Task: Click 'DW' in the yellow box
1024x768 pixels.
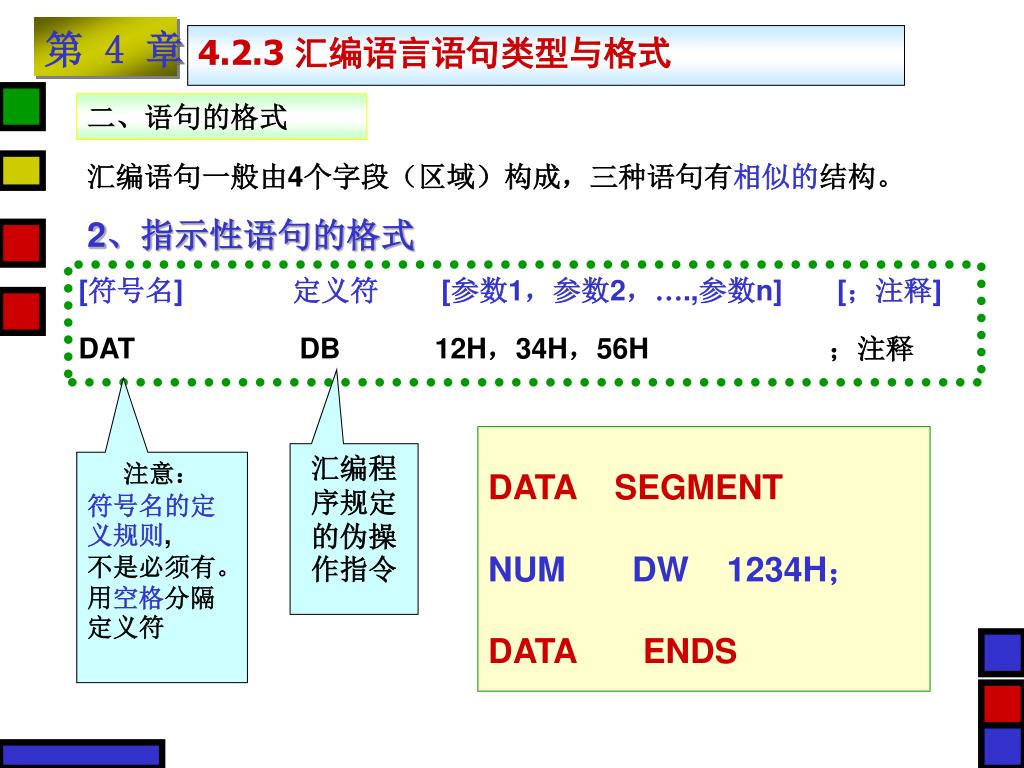Action: 660,569
